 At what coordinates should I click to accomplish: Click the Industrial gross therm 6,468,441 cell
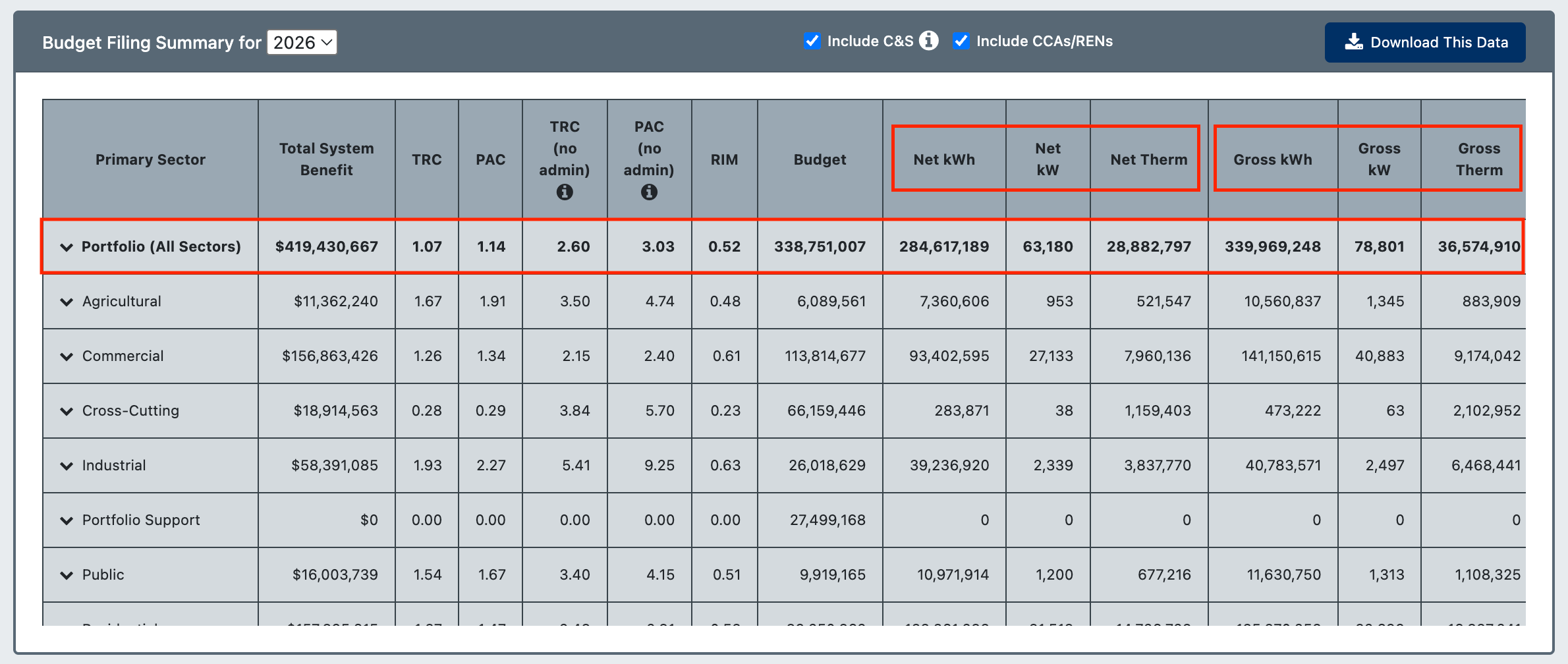(1474, 465)
